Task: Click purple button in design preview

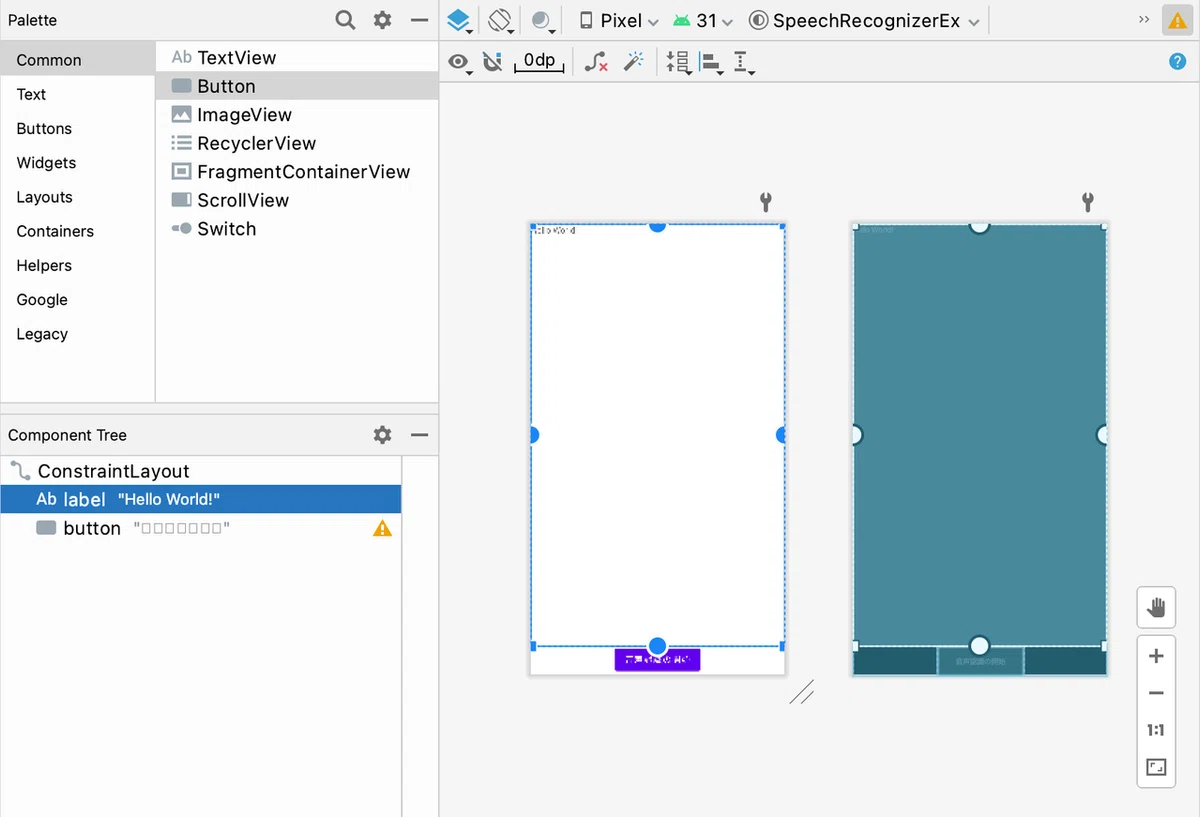Action: coord(657,660)
